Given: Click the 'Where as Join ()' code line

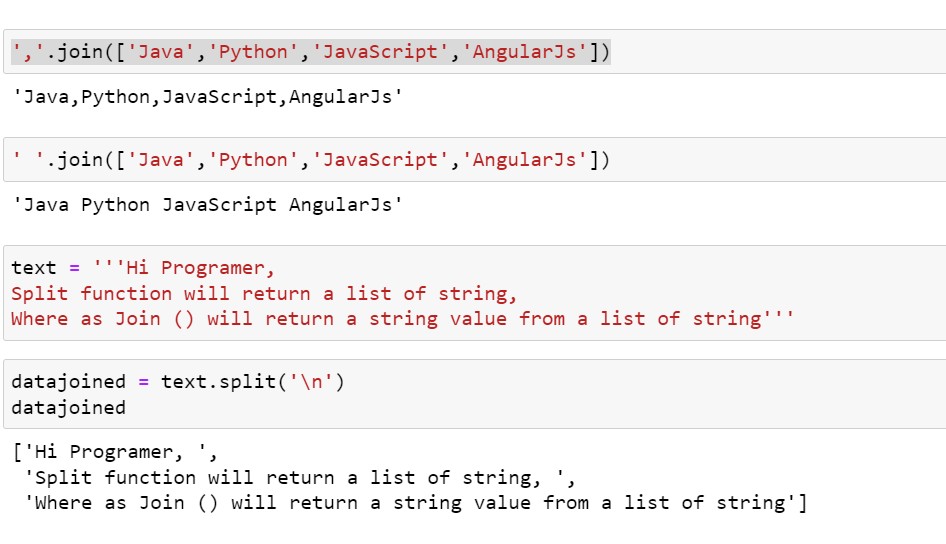Looking at the screenshot, I should tap(403, 319).
